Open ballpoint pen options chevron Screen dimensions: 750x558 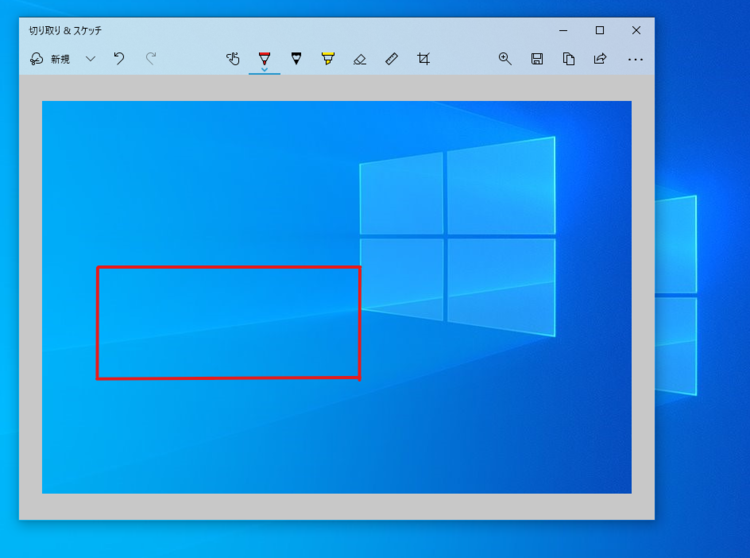tap(265, 69)
